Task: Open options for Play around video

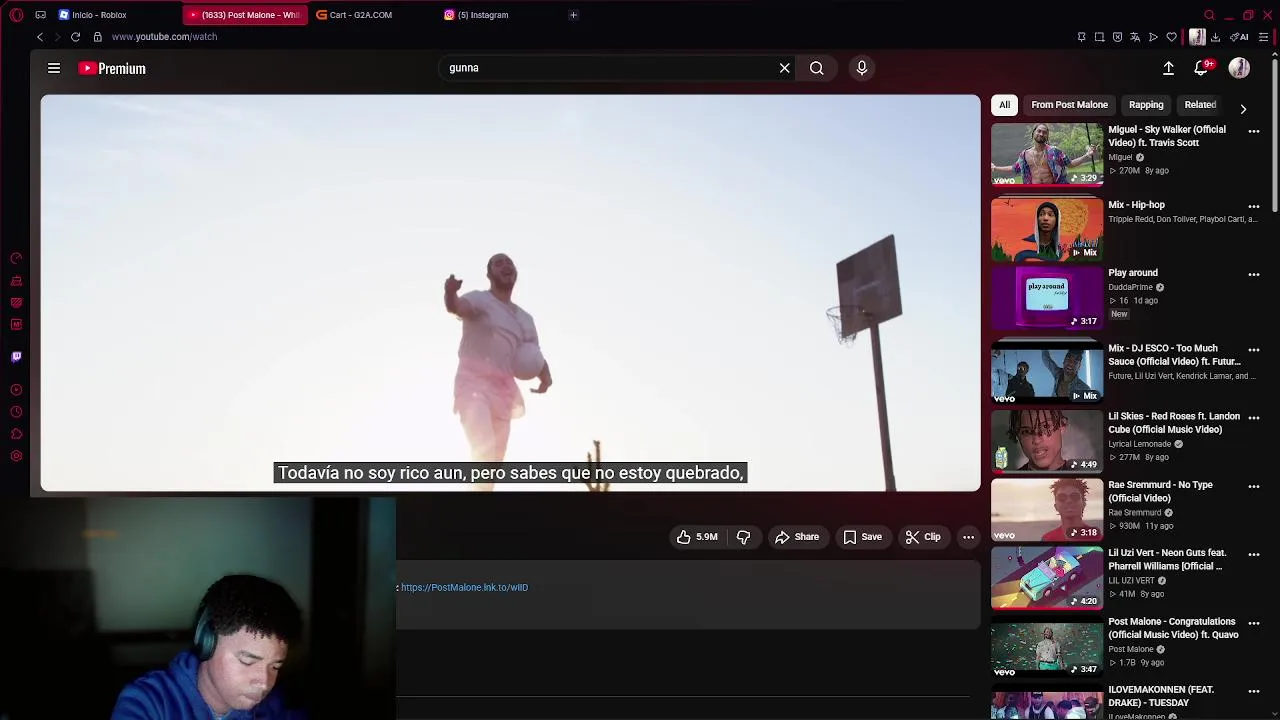Action: point(1254,275)
